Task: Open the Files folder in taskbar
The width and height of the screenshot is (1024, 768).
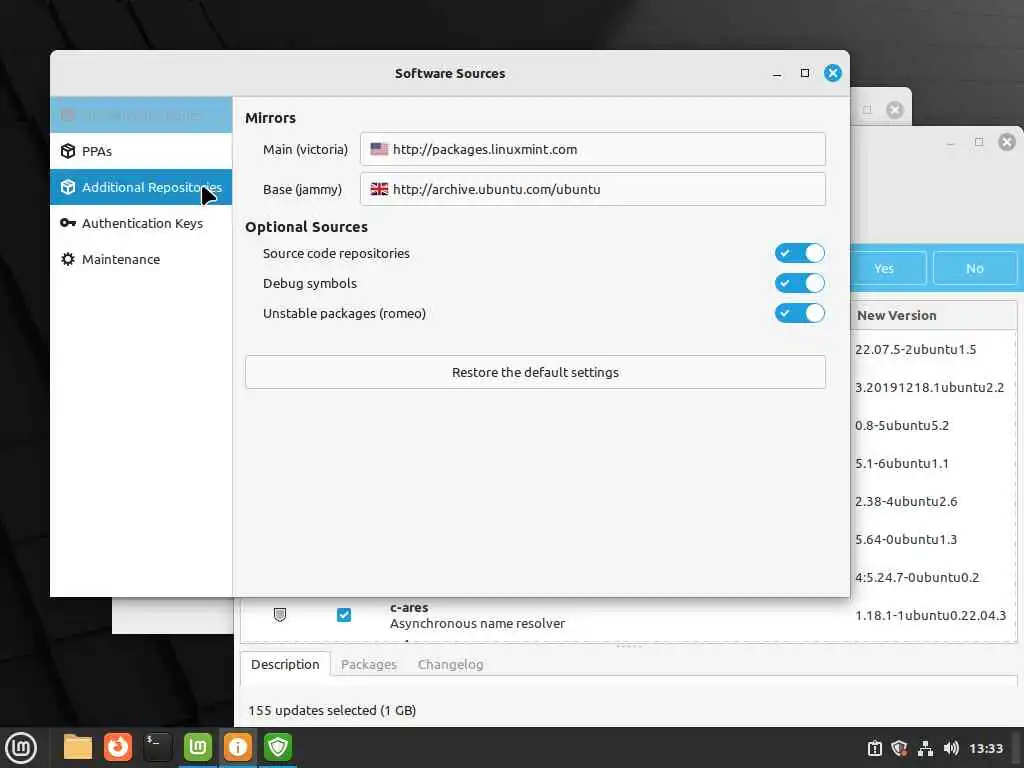Action: tap(78, 747)
